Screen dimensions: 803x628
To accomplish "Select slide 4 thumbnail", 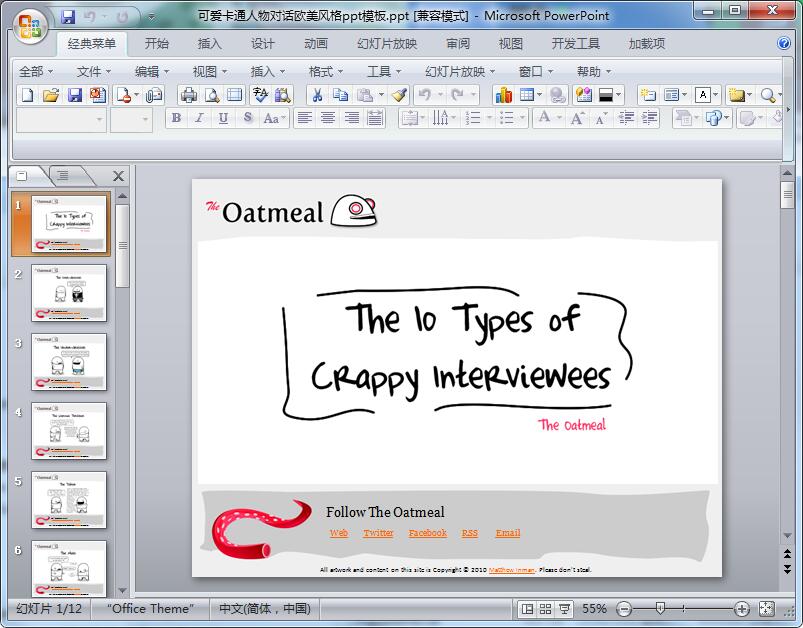I will (69, 431).
